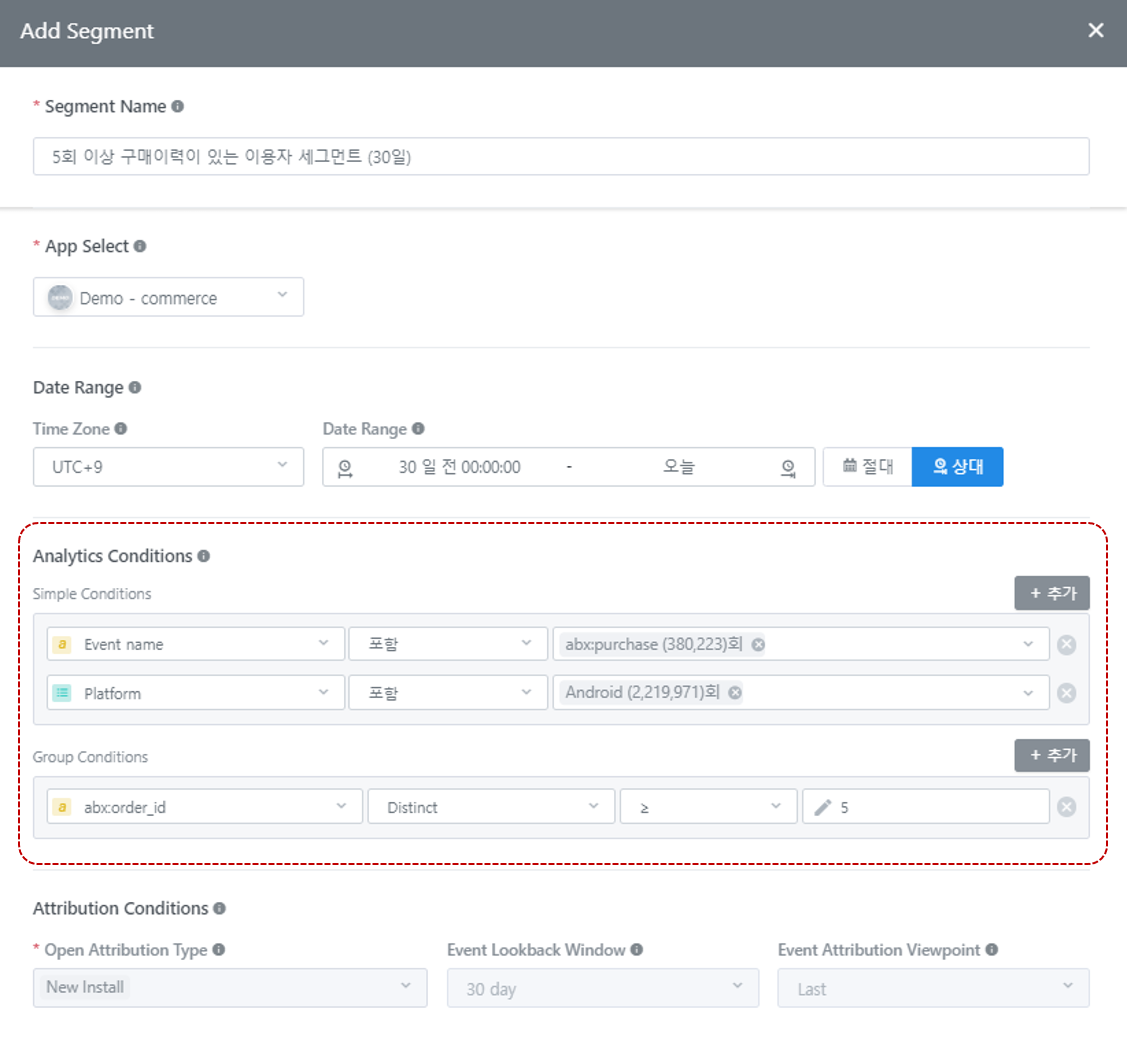
Task: Remove the Android tag value
Action: click(x=735, y=692)
